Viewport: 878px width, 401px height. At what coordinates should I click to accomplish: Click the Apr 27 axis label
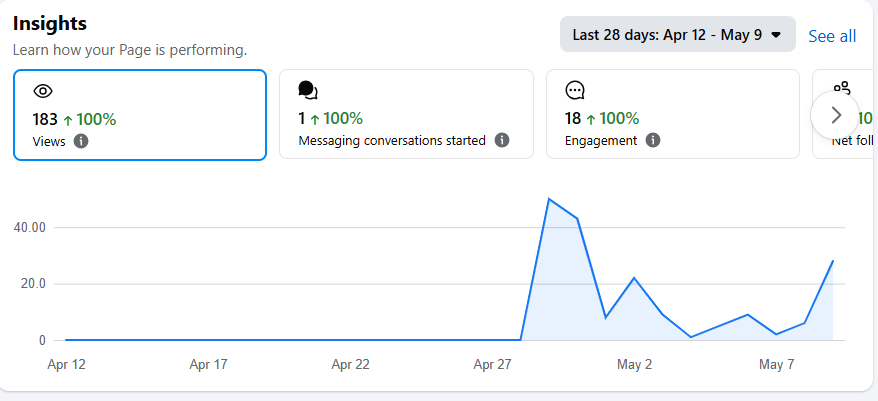(492, 365)
